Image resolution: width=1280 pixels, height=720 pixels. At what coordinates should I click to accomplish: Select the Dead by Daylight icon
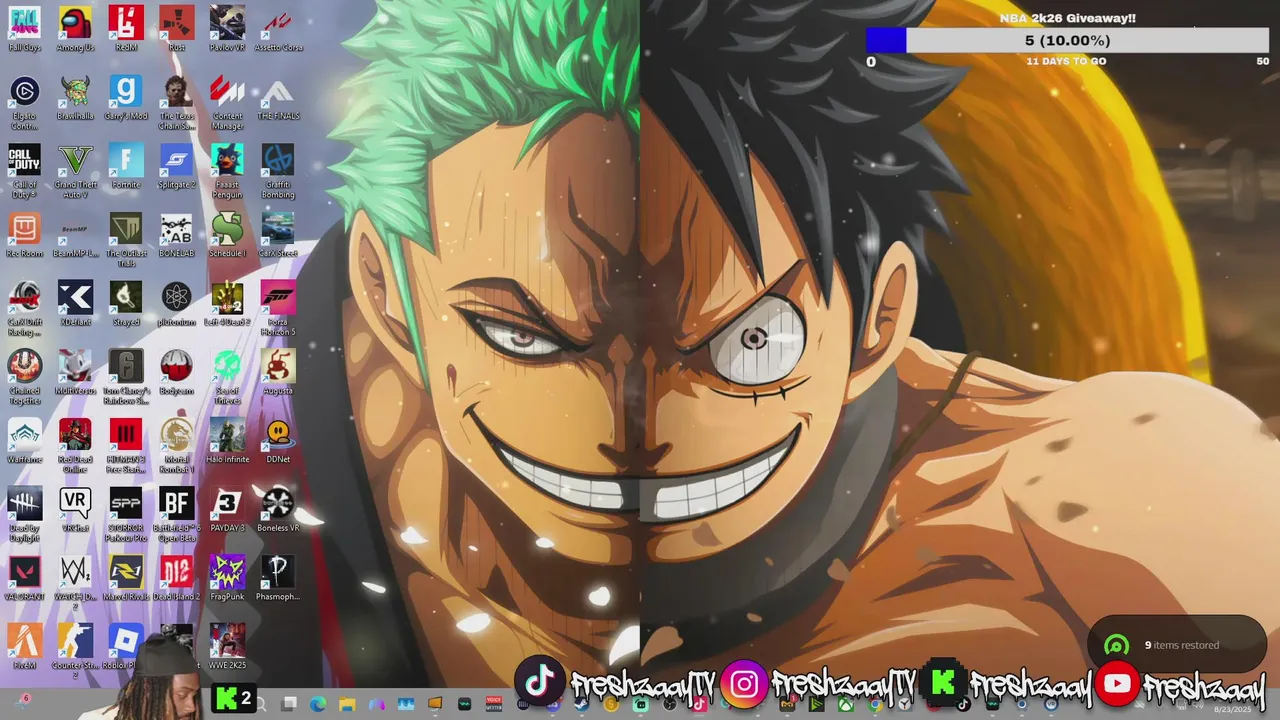[x=24, y=514]
